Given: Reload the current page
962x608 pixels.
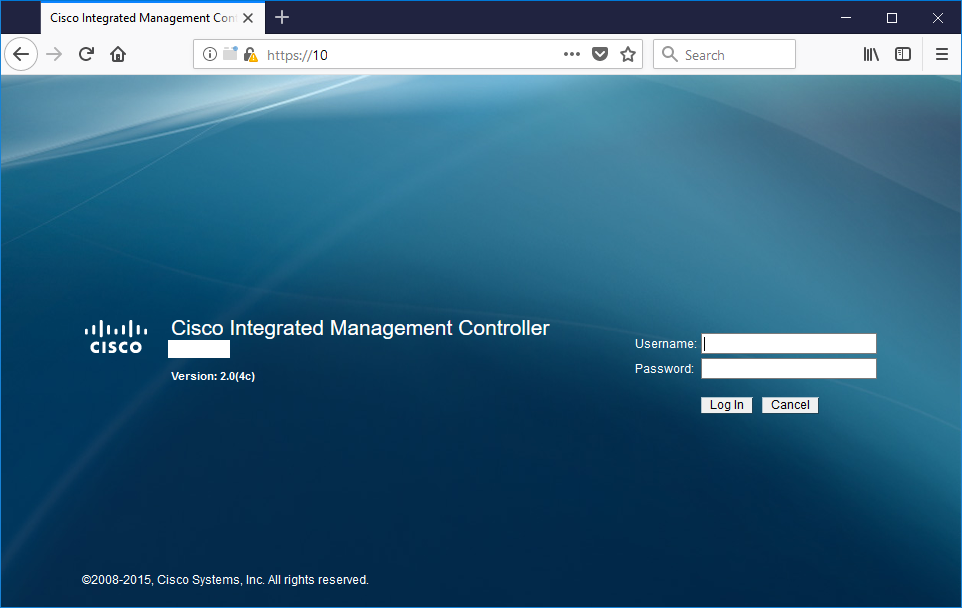Looking at the screenshot, I should point(86,55).
